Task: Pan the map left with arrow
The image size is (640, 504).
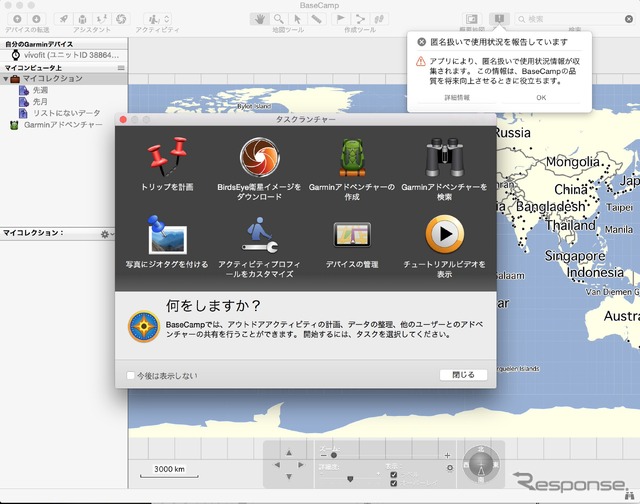Action: [x=277, y=465]
